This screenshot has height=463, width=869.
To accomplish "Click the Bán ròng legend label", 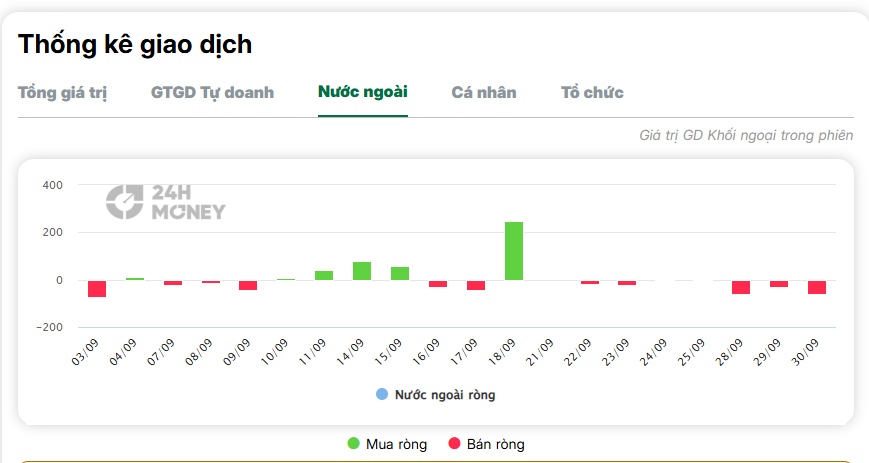I will pyautogui.click(x=495, y=444).
